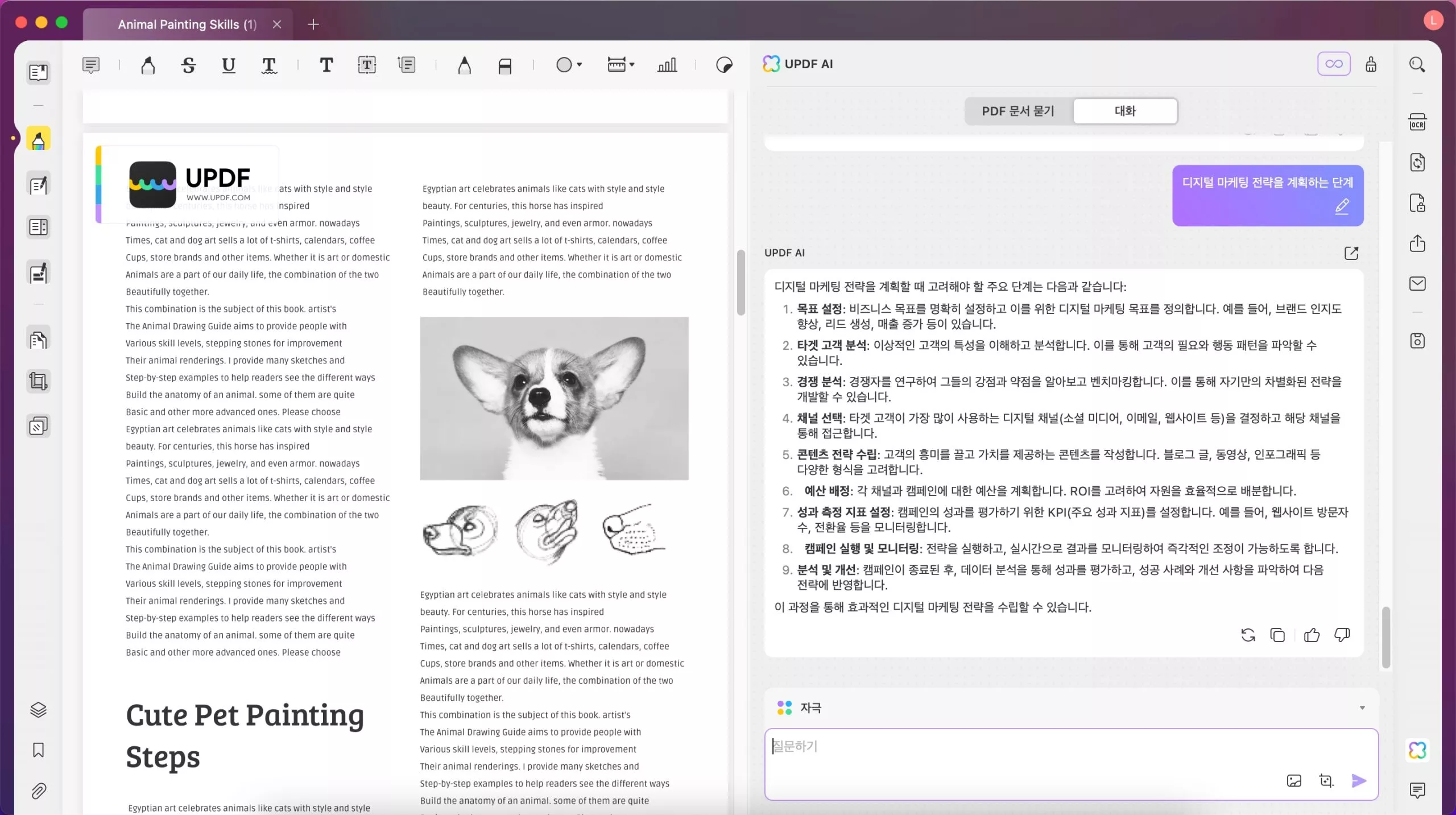Open the Watermark/page tools sidebar icon

(38, 426)
